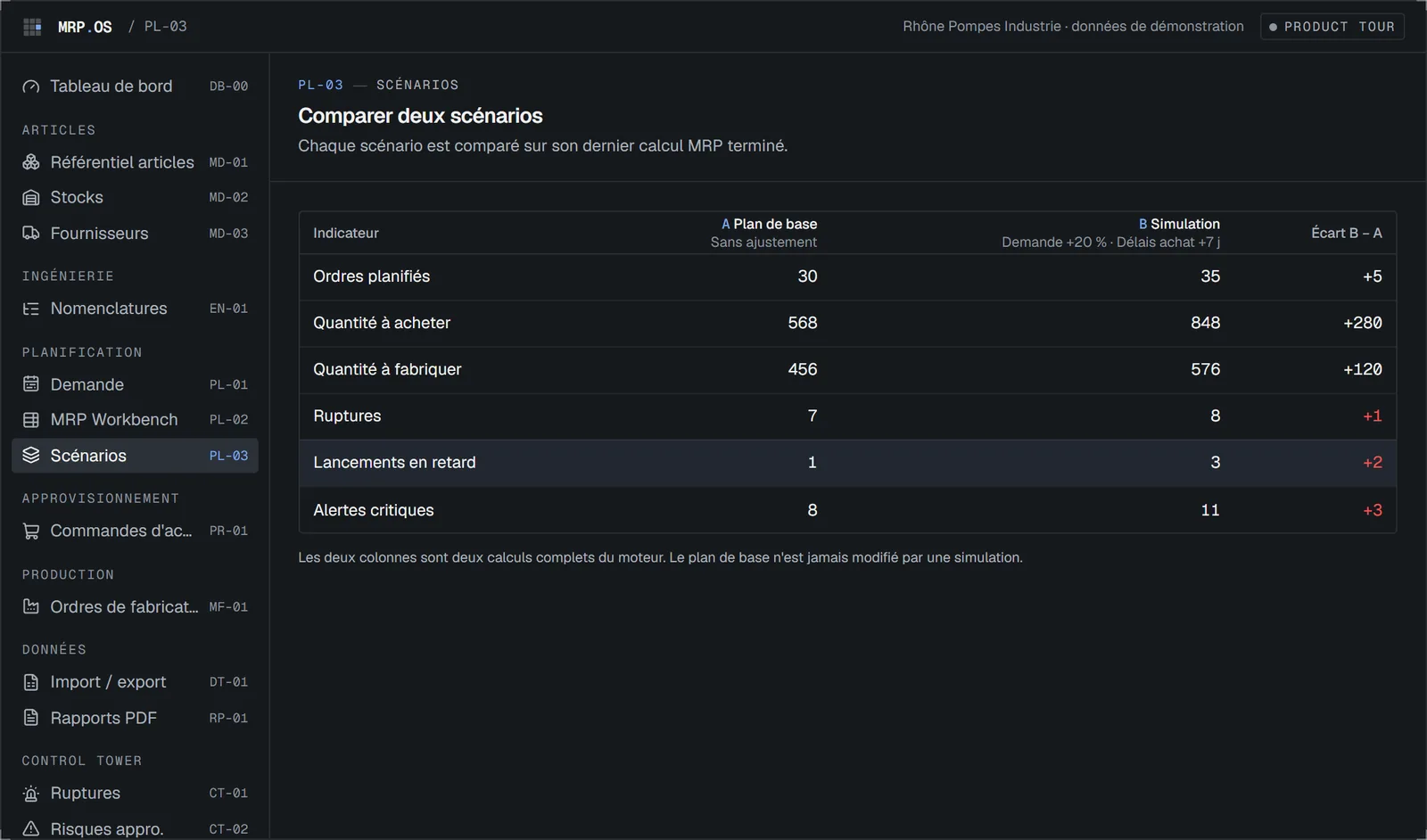
Task: Click the Commandes d'achat cart icon
Action: click(31, 531)
